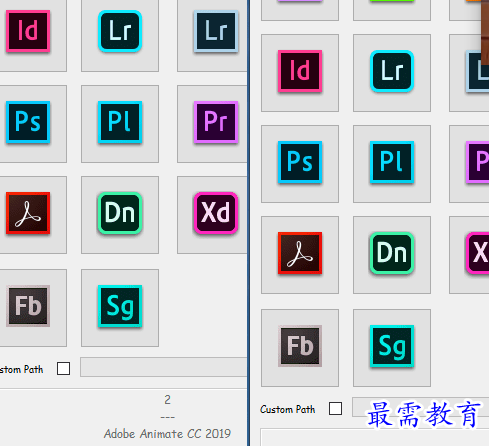Click InDesign (Id) icon in right window
The height and width of the screenshot is (446, 489).
click(x=300, y=71)
